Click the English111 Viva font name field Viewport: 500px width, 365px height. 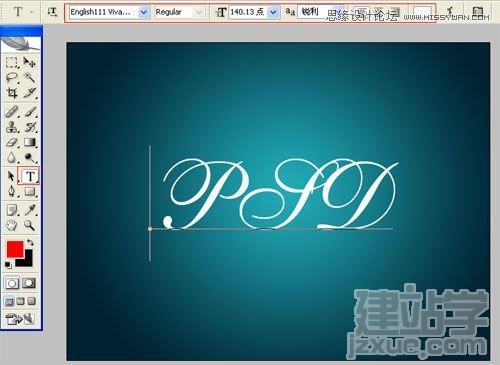104,12
